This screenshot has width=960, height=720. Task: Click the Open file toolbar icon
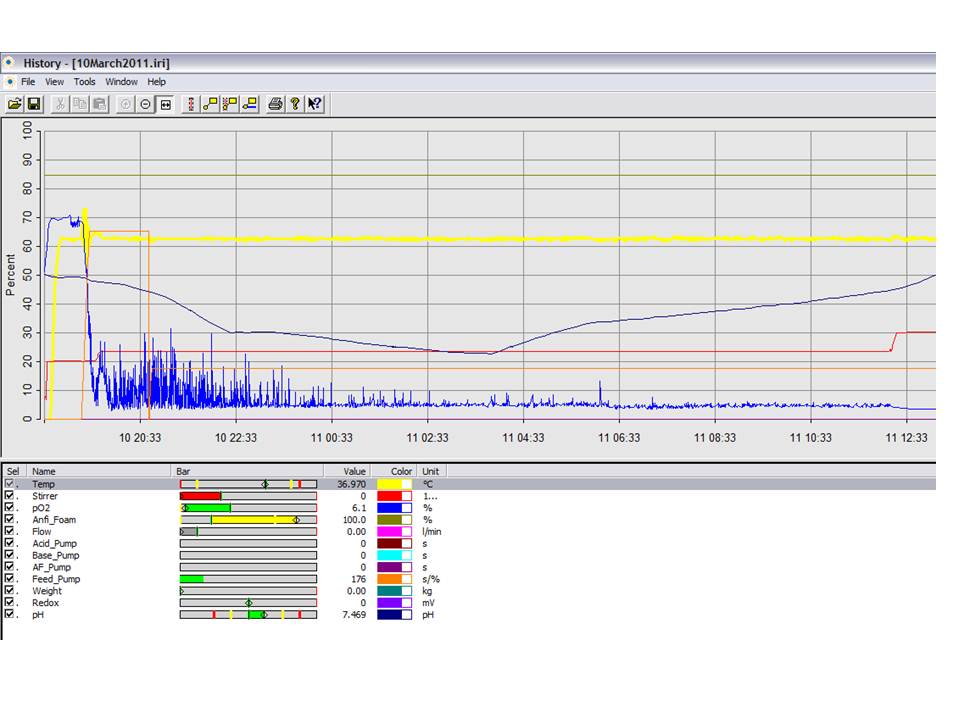click(14, 104)
